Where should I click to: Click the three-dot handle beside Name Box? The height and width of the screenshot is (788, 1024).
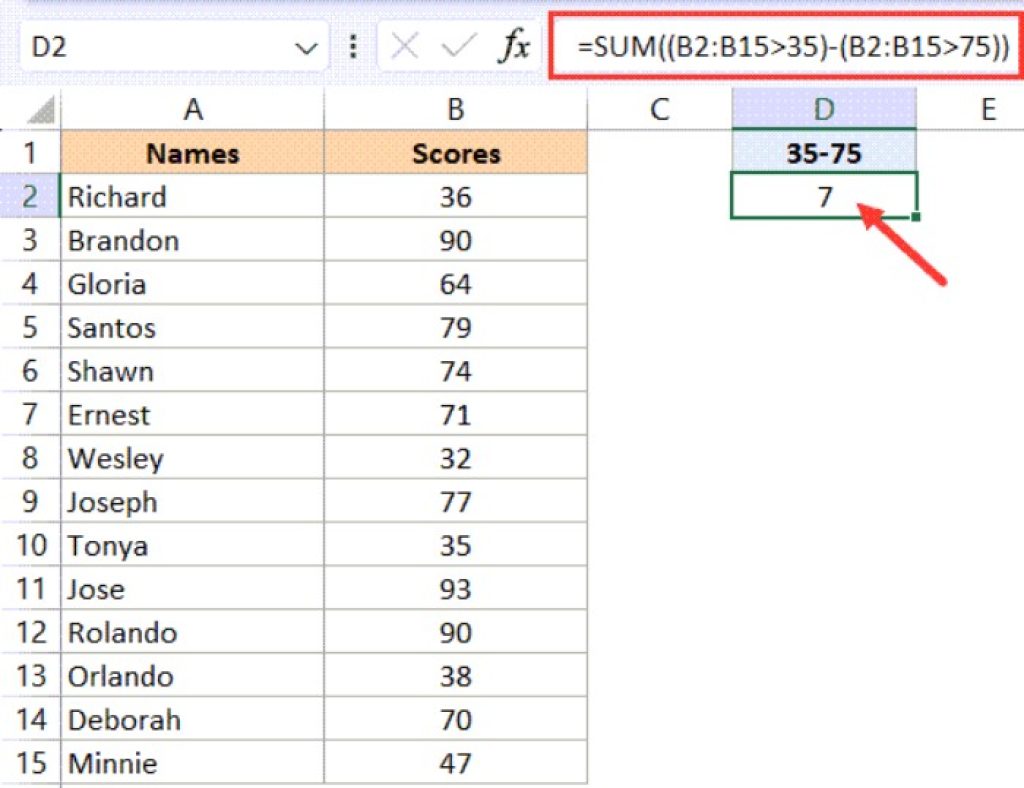point(352,47)
